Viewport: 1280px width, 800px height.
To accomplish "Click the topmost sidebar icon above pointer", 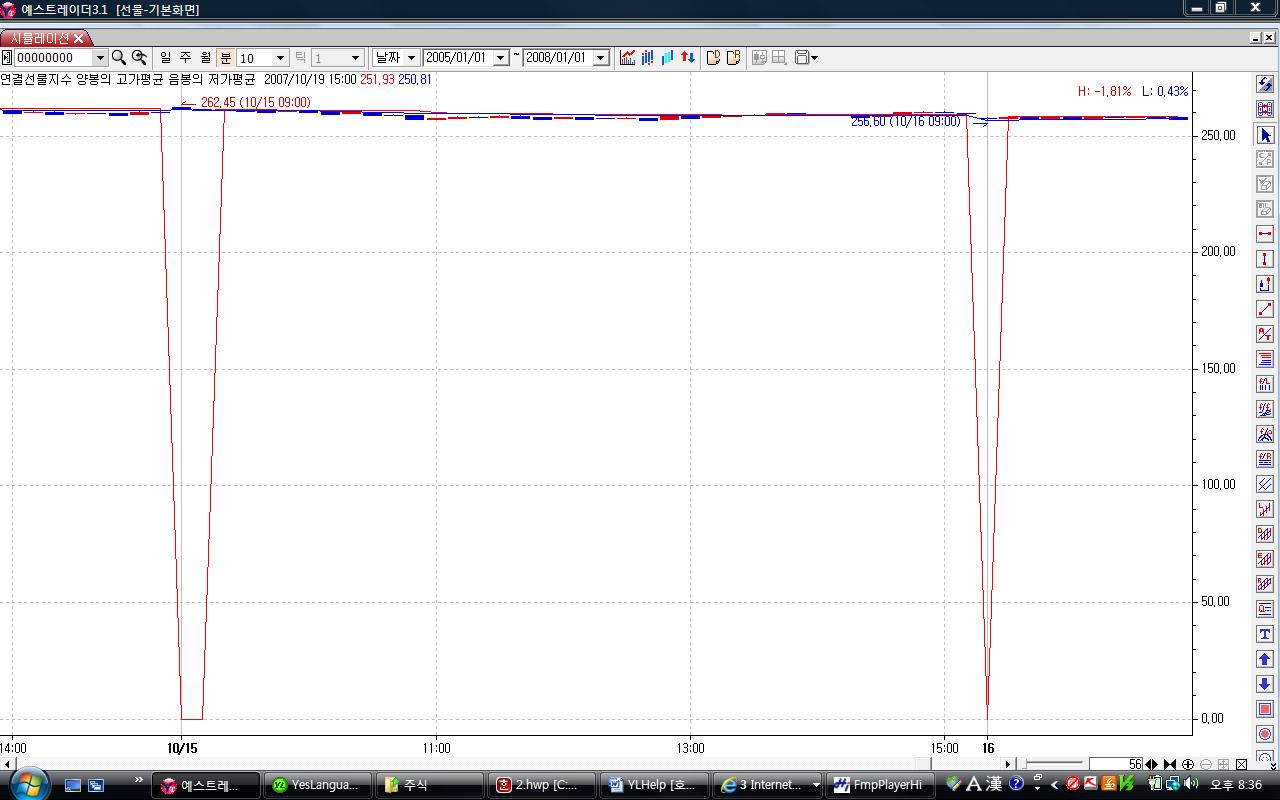I will point(1265,85).
